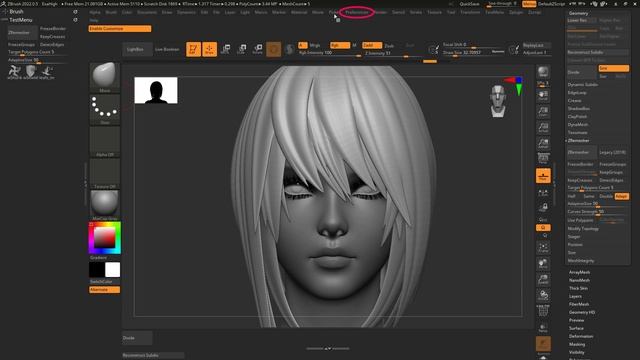
Task: Toggle the Rgb channel button
Action: (340, 45)
